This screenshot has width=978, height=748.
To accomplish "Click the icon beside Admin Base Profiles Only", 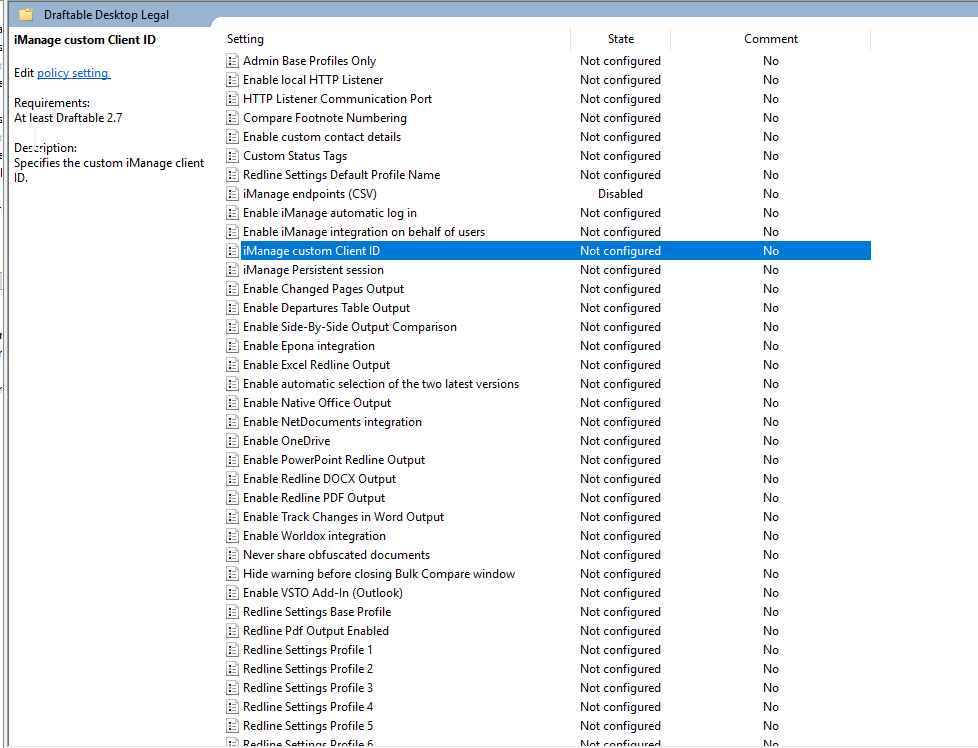I will coord(232,61).
